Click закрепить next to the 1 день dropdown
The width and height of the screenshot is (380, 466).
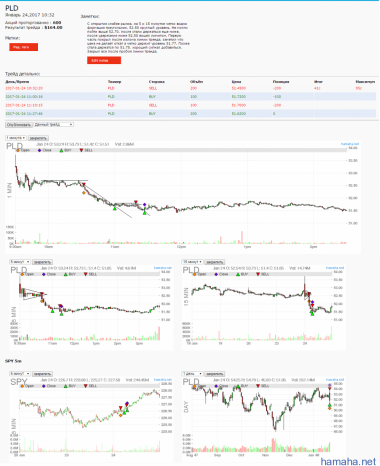tap(214, 374)
